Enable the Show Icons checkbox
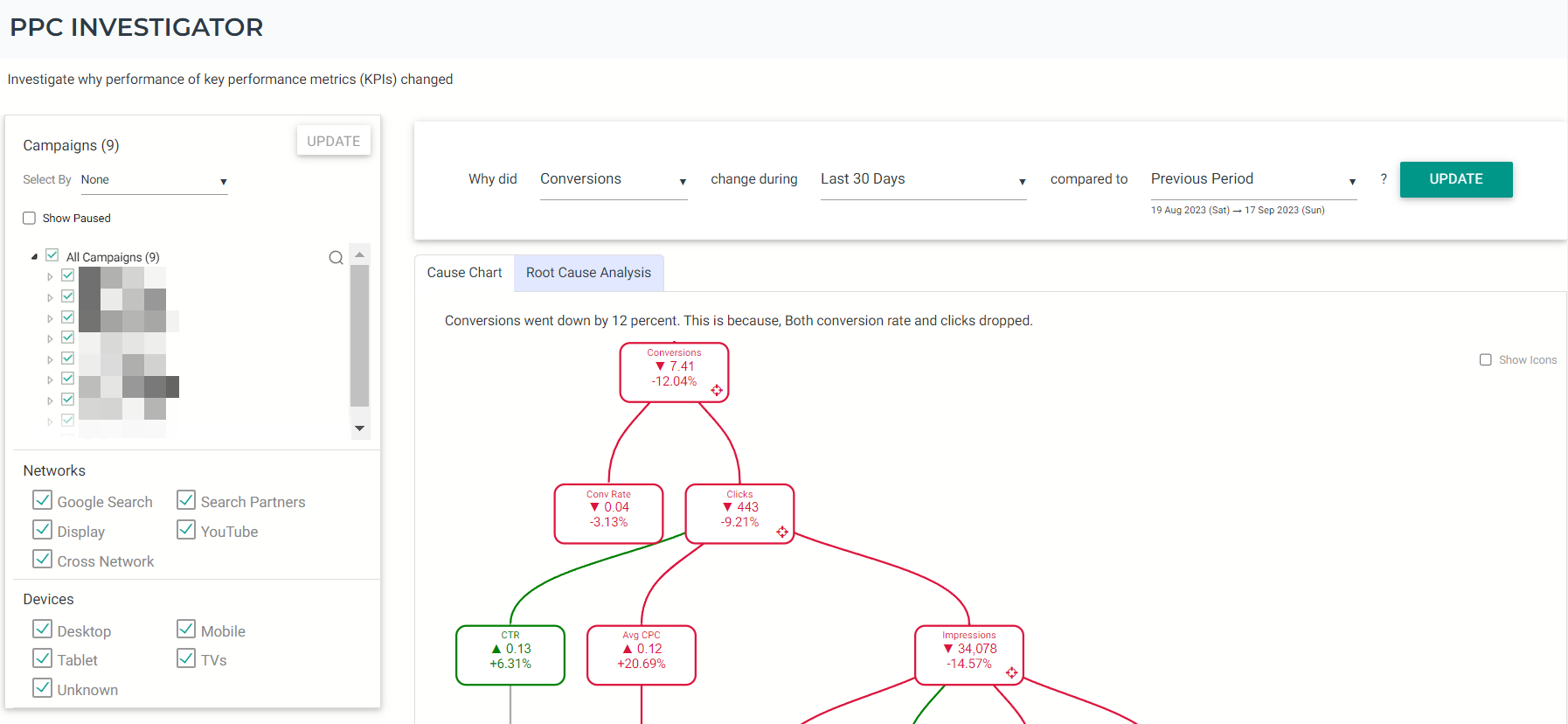The width and height of the screenshot is (1568, 724). (1486, 359)
